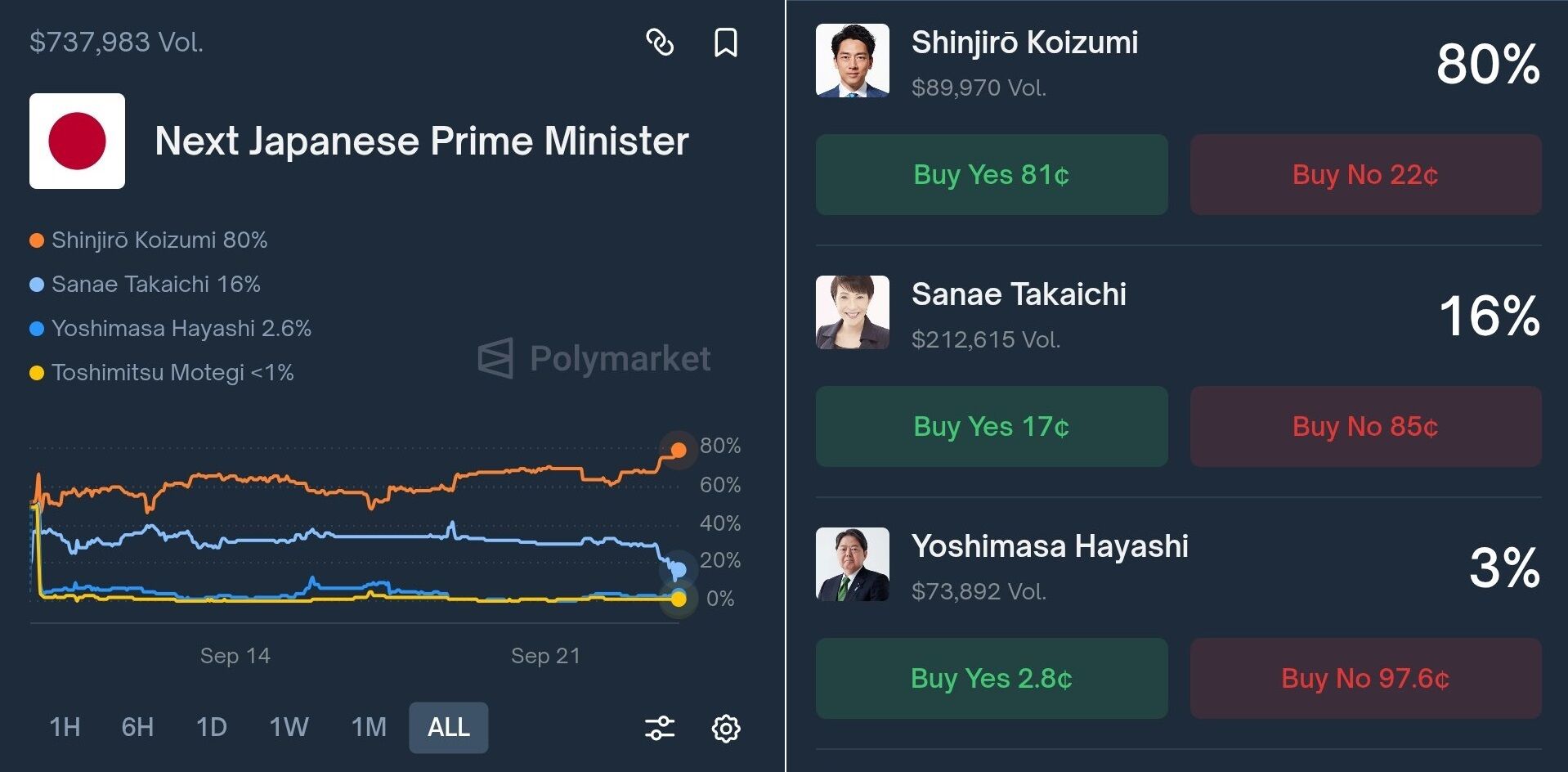
Task: Select the 6H time range
Action: click(137, 727)
